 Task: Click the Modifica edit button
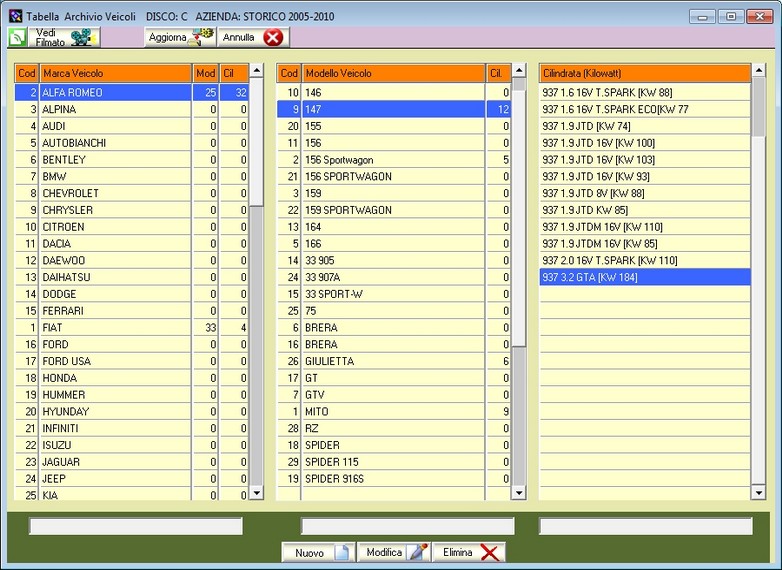[393, 553]
